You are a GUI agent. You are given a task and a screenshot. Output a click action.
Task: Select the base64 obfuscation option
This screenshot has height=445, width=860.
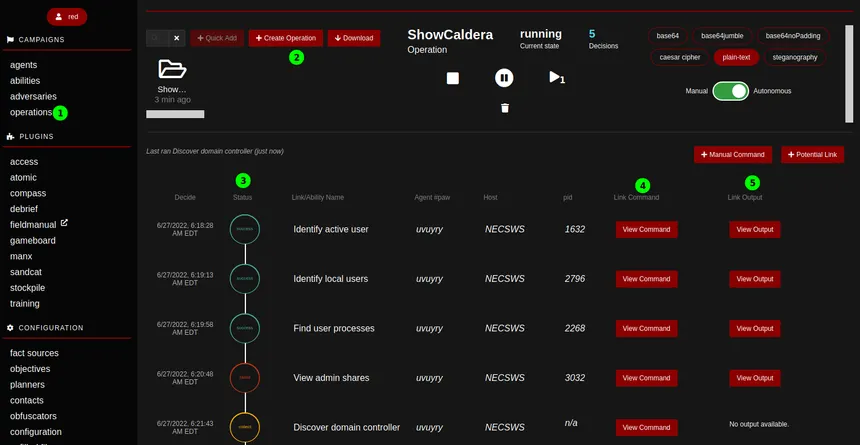tap(667, 36)
